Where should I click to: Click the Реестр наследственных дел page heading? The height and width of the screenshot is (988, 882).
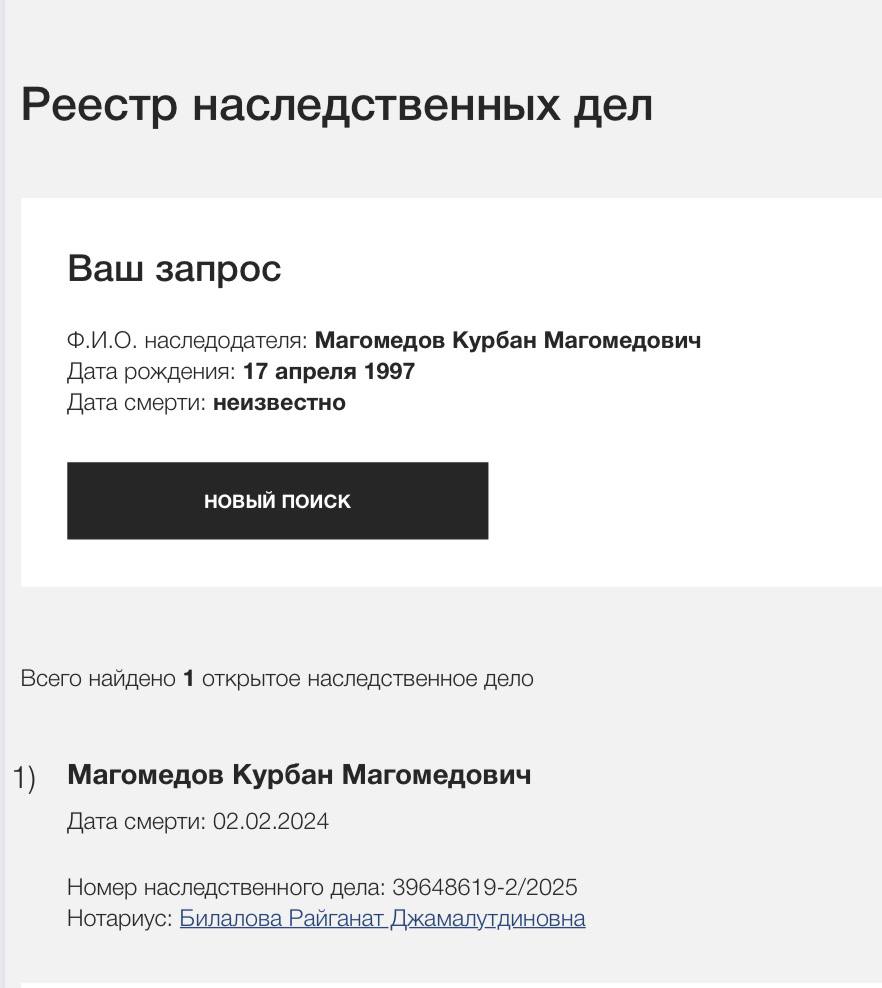coord(336,105)
